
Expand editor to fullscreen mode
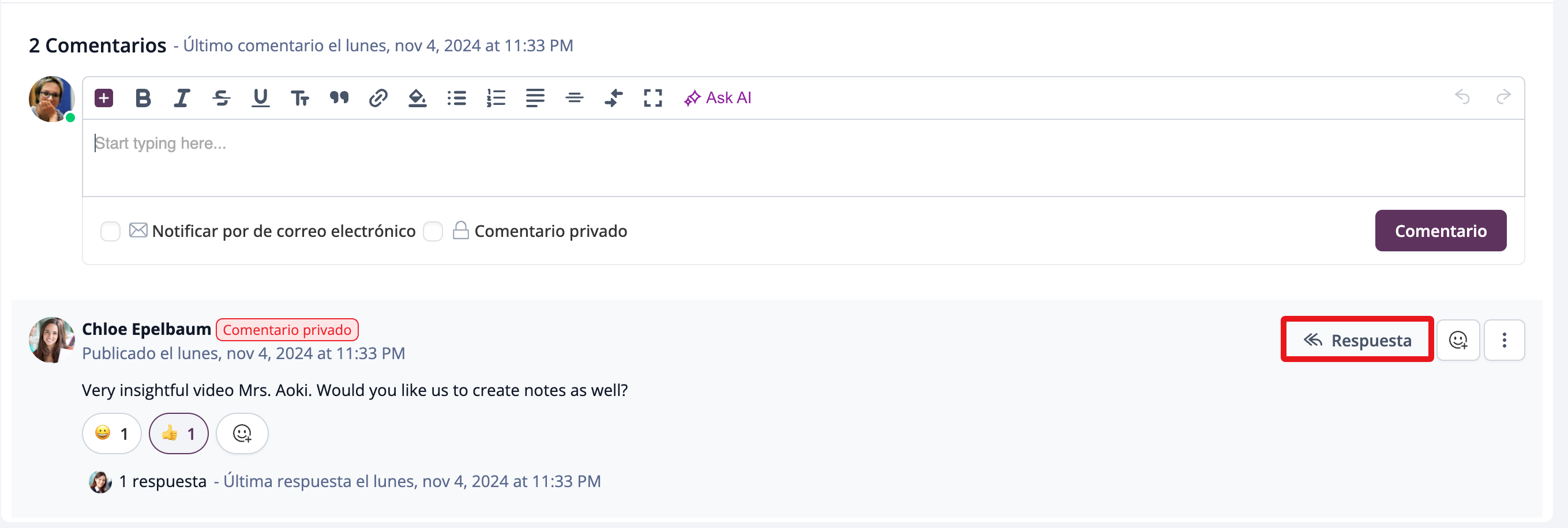(x=652, y=98)
